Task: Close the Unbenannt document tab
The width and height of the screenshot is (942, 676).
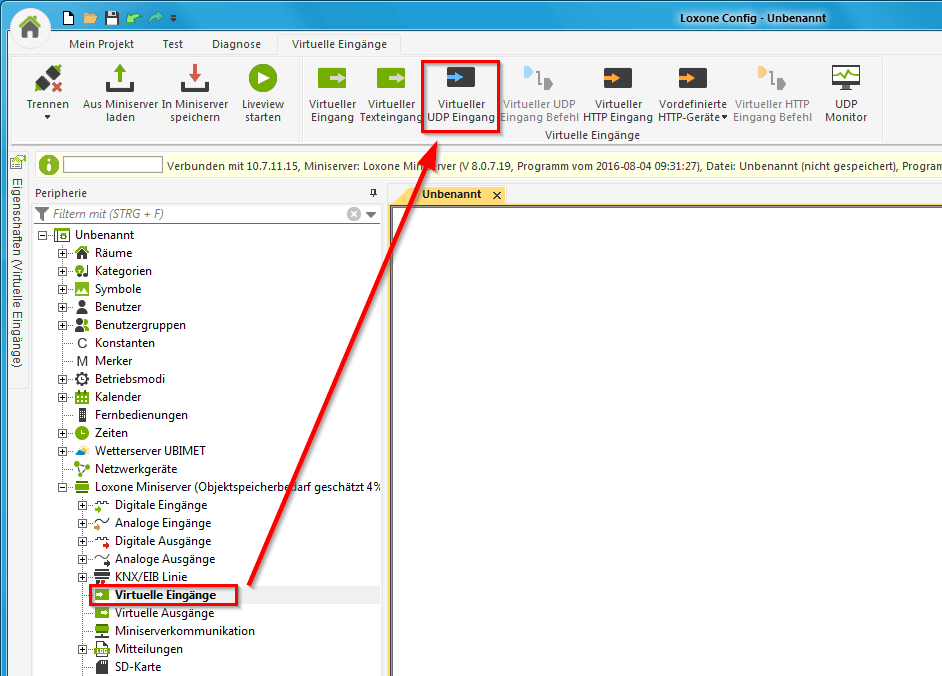Action: pyautogui.click(x=497, y=195)
